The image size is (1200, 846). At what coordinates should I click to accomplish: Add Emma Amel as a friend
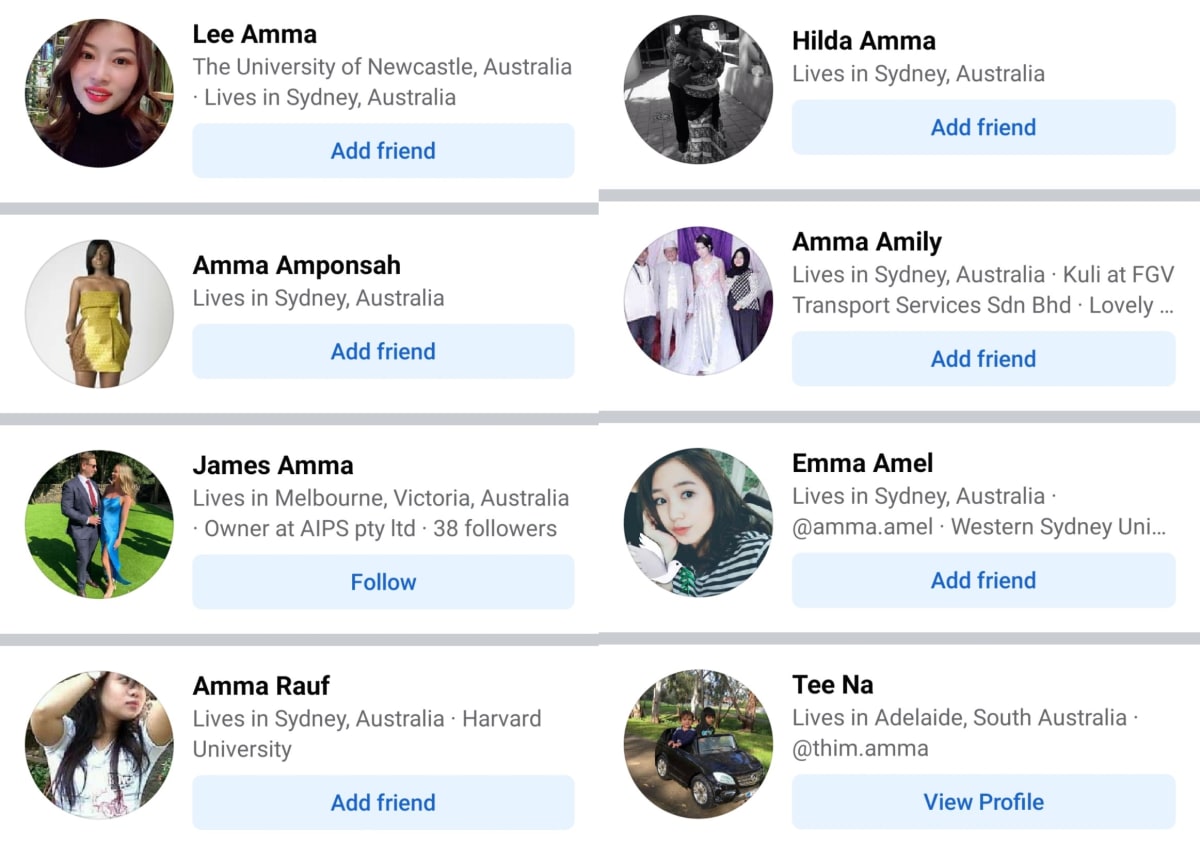tap(983, 580)
